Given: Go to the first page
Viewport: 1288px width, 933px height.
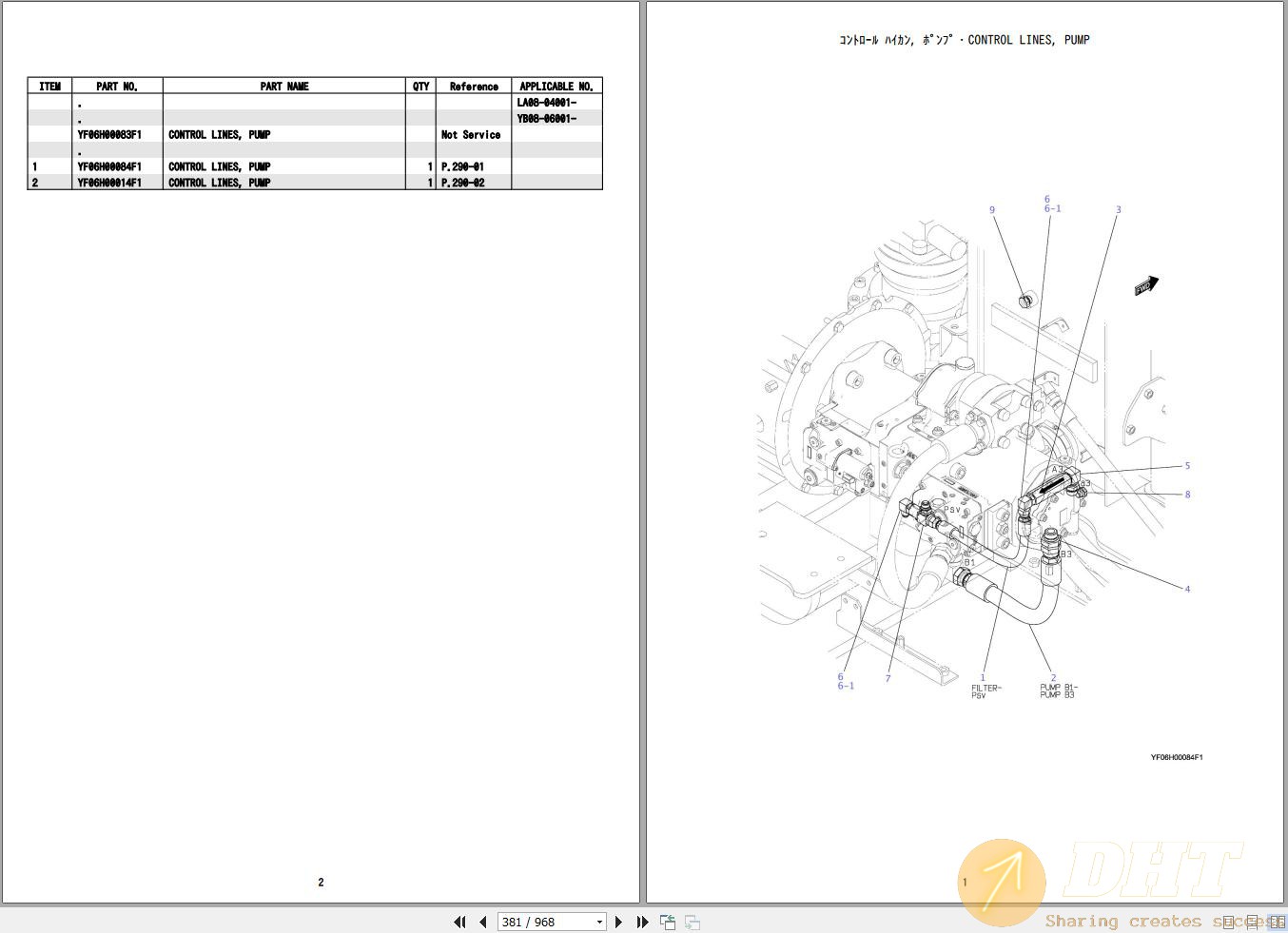Looking at the screenshot, I should pyautogui.click(x=460, y=922).
